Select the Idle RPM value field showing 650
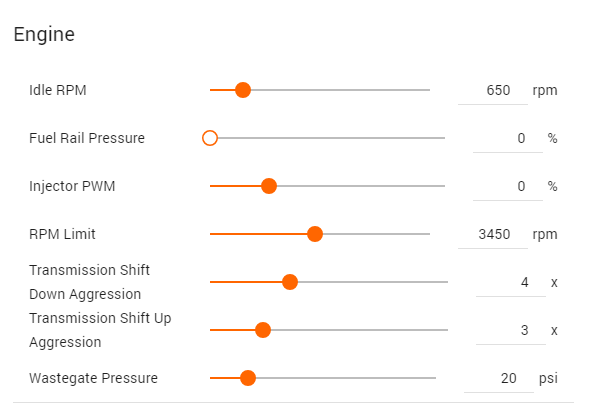Screen dimensions: 589x405 pyautogui.click(x=493, y=91)
